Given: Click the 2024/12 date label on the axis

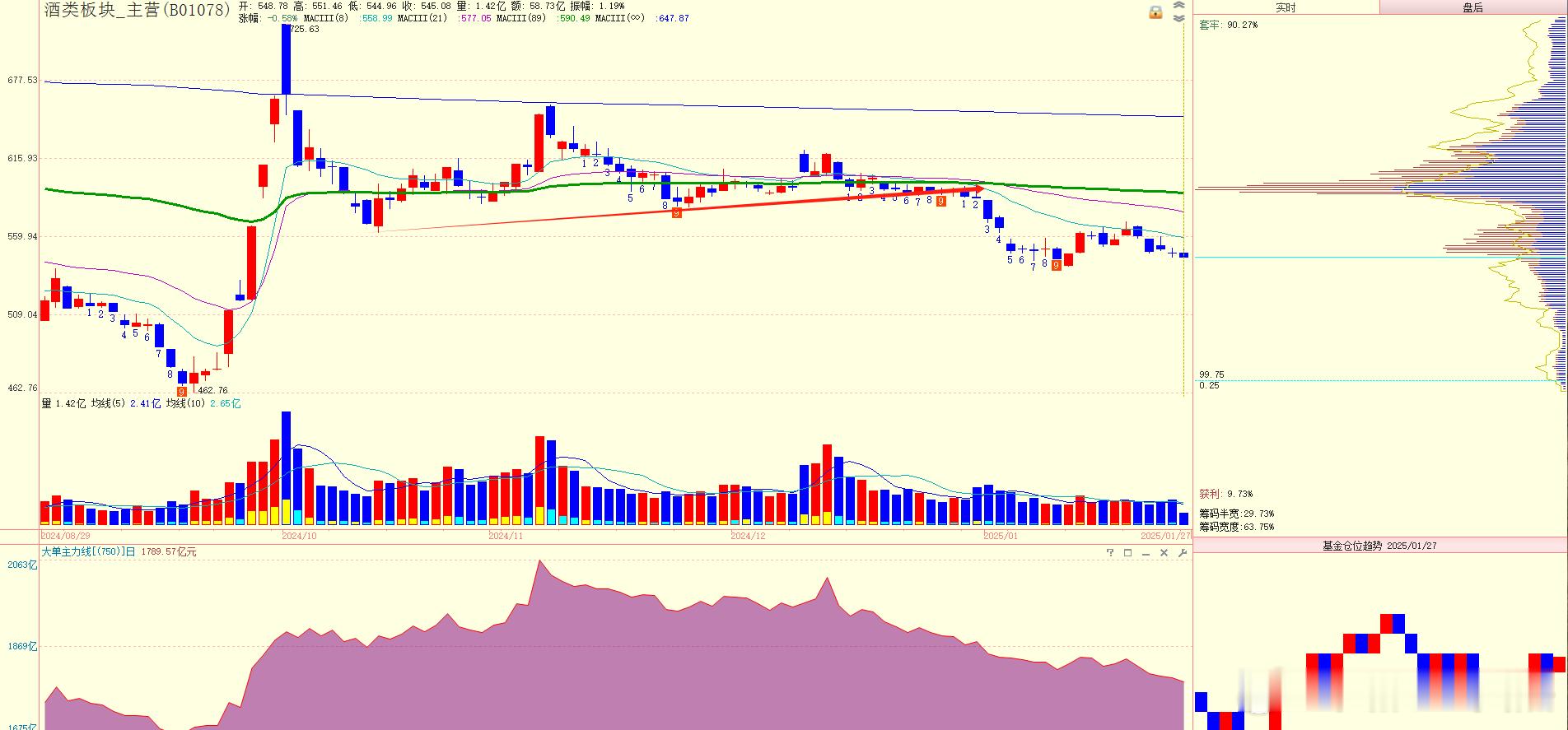Looking at the screenshot, I should (748, 536).
